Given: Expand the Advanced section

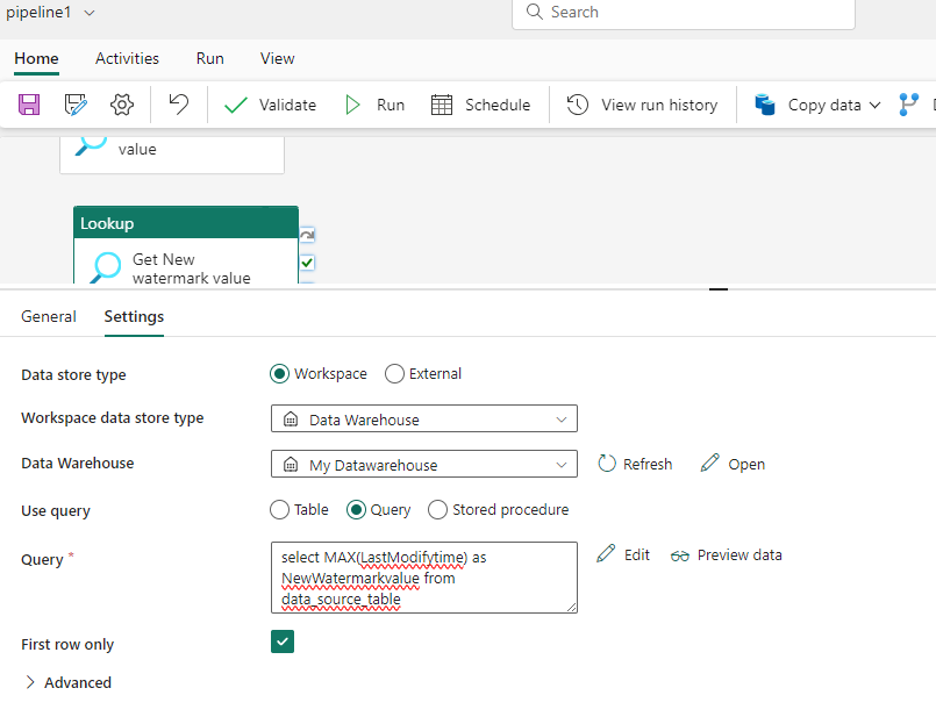Looking at the screenshot, I should tap(67, 682).
